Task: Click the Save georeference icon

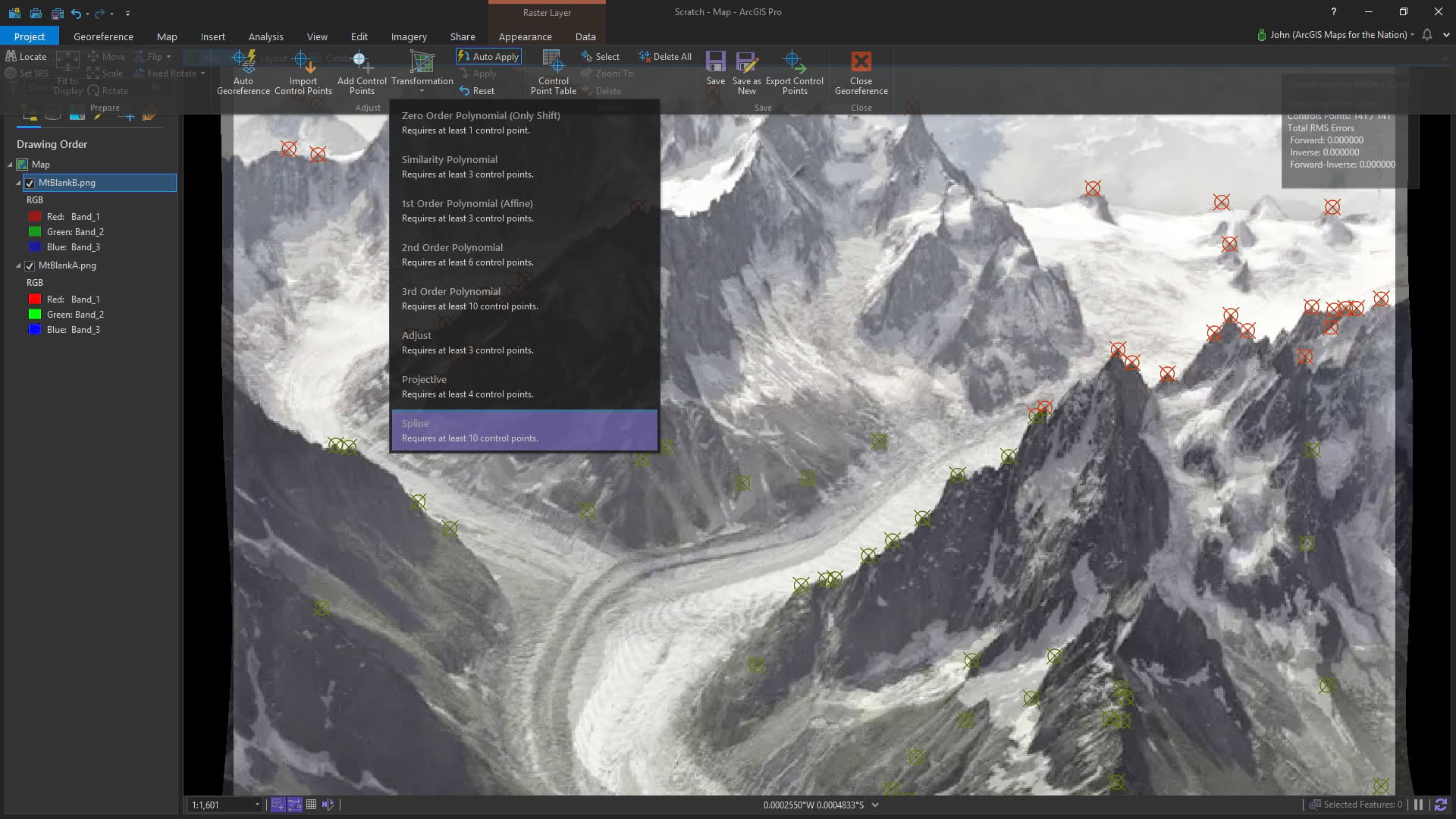Action: 715,62
